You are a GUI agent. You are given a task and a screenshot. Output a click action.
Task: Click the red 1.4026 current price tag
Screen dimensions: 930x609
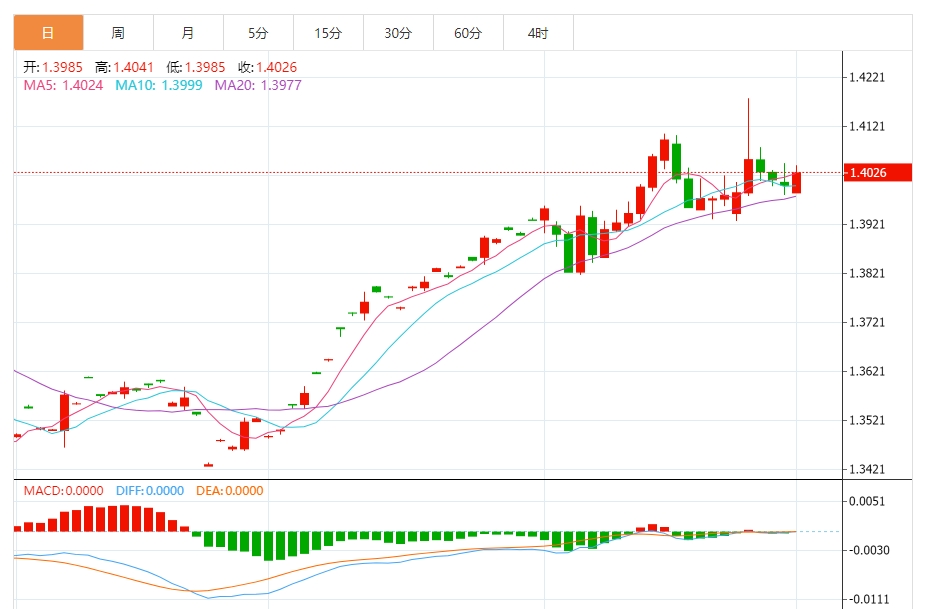click(878, 173)
